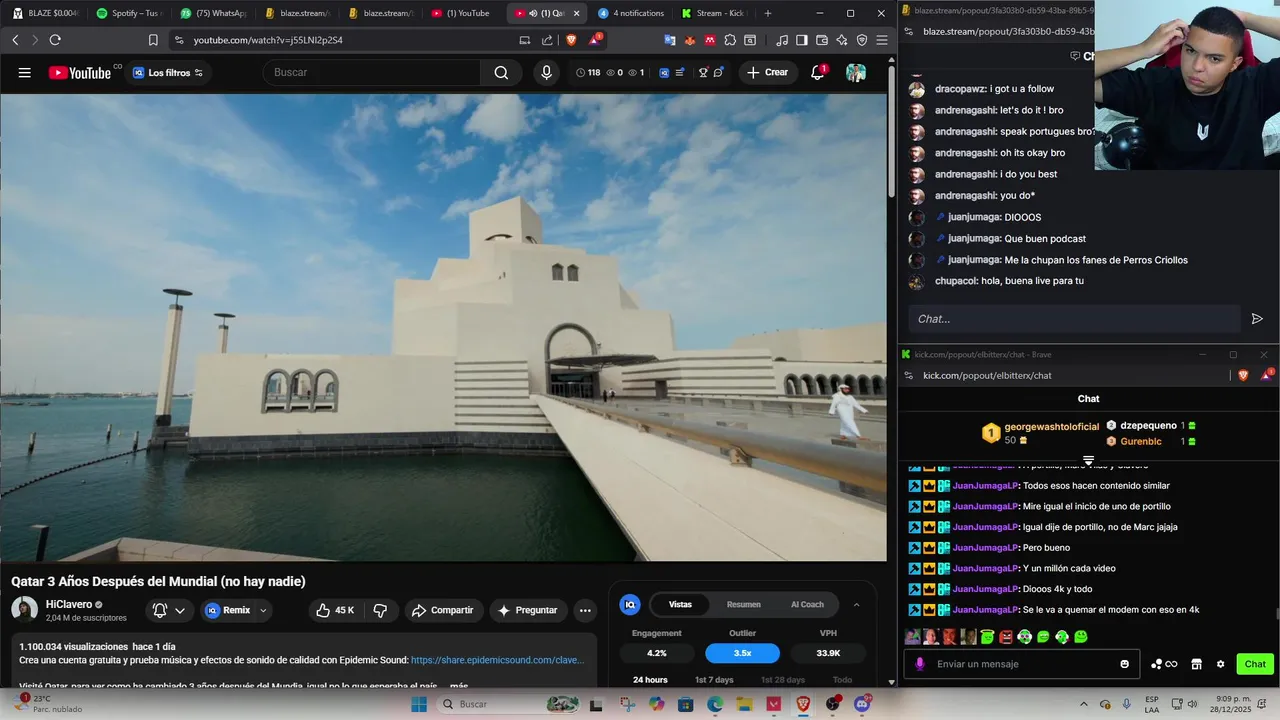This screenshot has height=720, width=1280.
Task: Click the YouTube page scrollbar
Action: click(891, 130)
